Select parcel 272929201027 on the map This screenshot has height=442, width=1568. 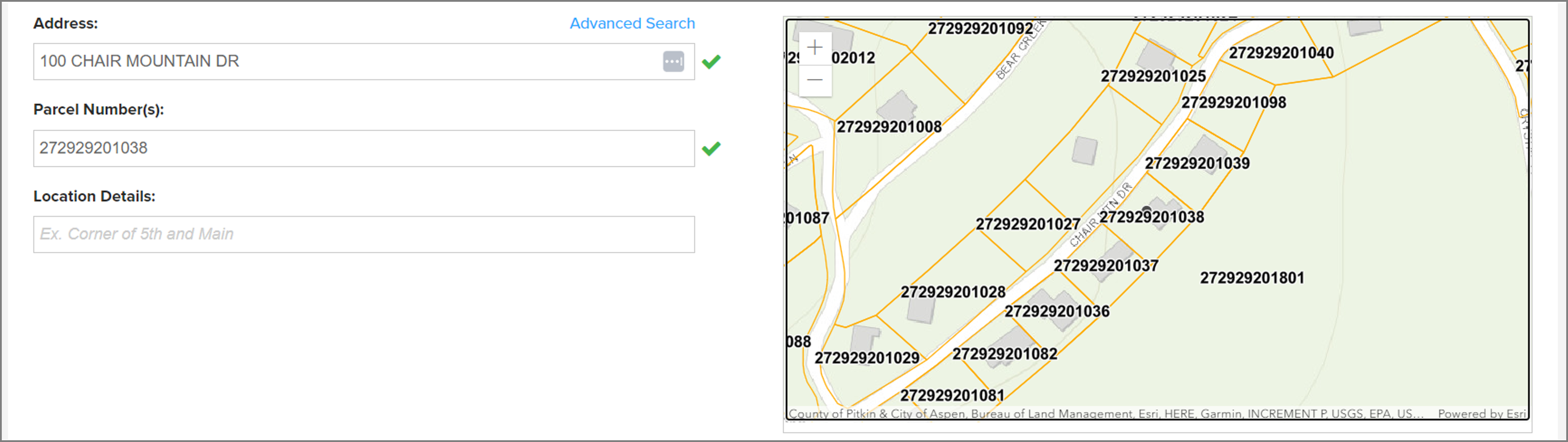coord(1028,224)
